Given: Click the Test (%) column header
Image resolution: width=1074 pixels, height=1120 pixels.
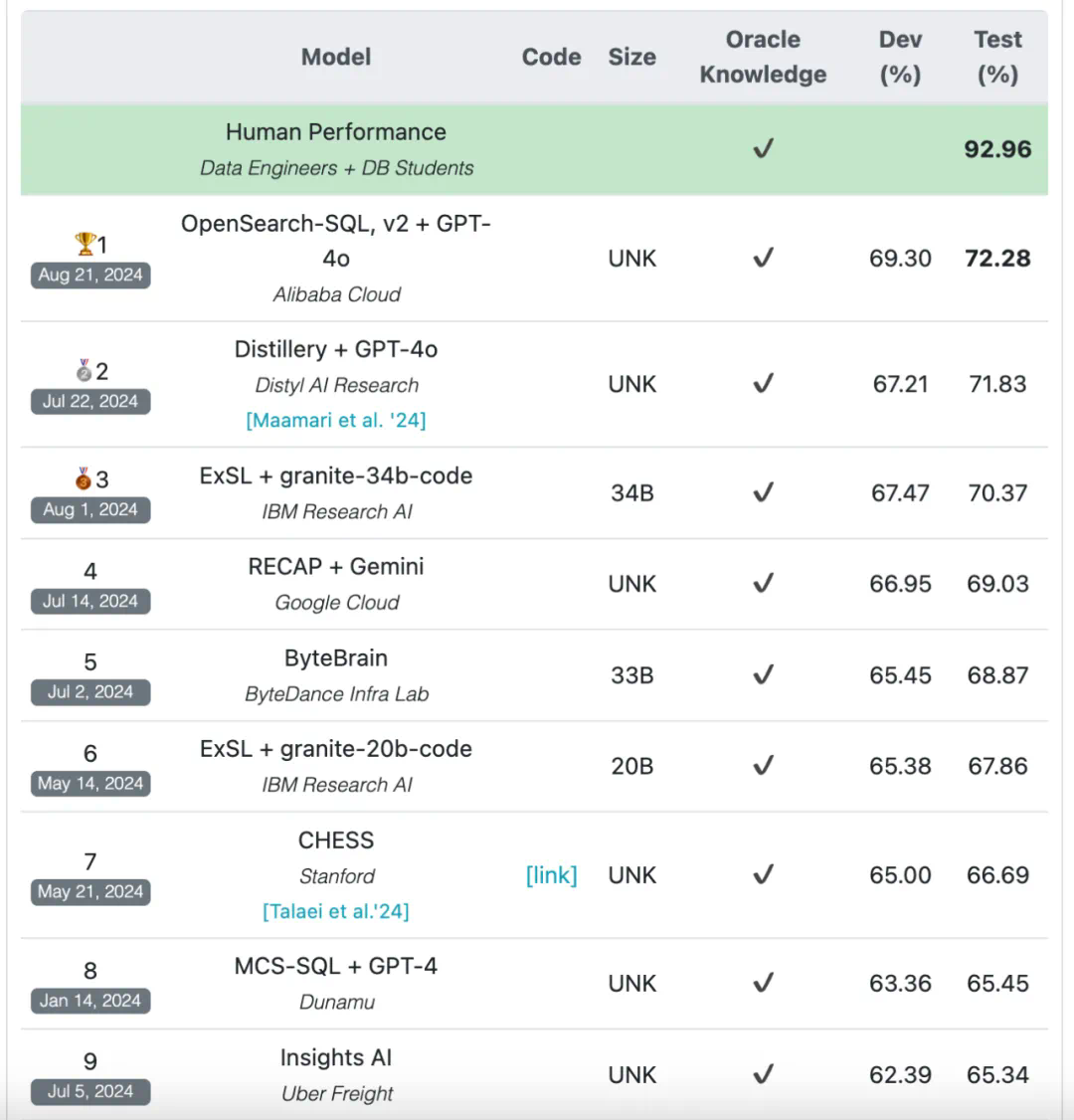Looking at the screenshot, I should coord(997,57).
